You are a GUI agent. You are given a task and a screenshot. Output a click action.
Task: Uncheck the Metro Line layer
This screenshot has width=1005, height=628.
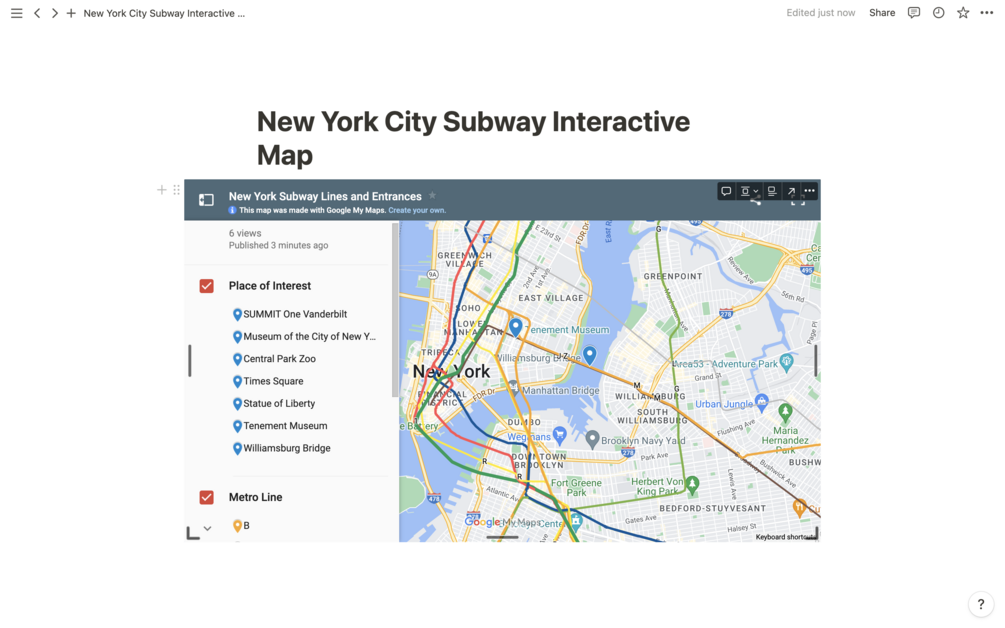[x=206, y=497]
